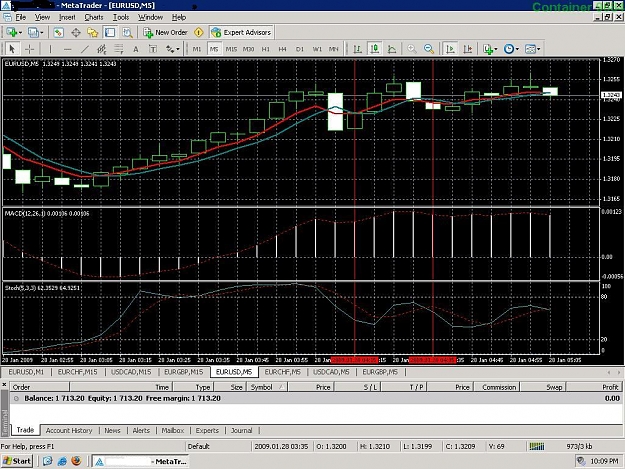Select the crosshair tool
Image resolution: width=625 pixels, height=469 pixels.
[x=29, y=49]
